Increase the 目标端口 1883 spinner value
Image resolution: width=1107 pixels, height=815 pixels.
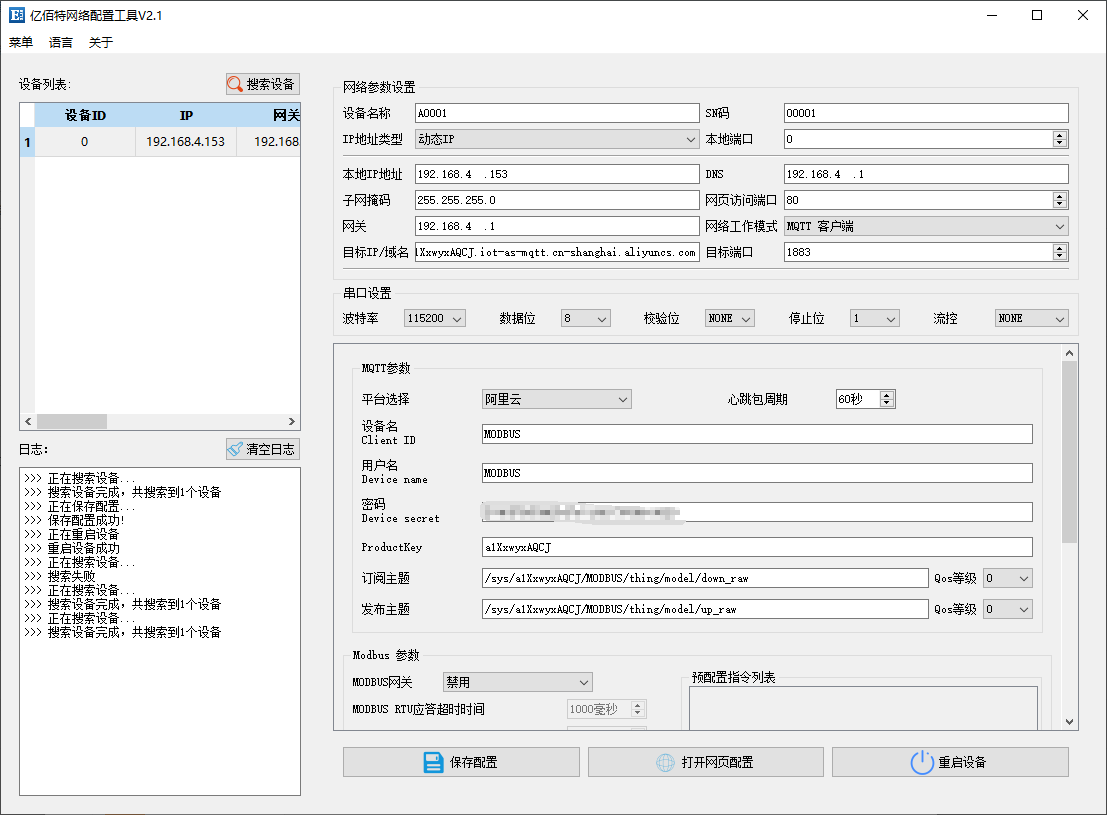coord(1060,248)
